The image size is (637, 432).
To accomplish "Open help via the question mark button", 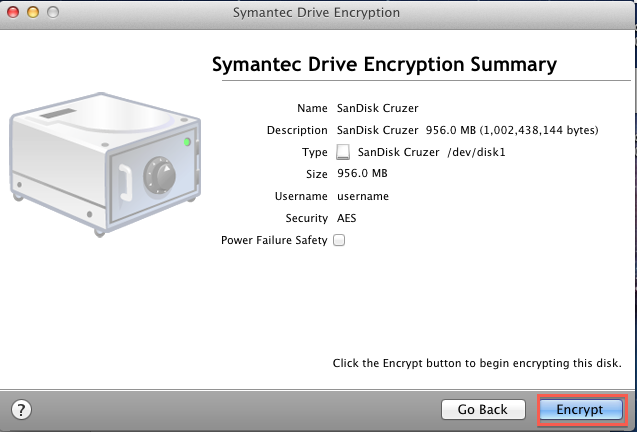I will click(21, 410).
